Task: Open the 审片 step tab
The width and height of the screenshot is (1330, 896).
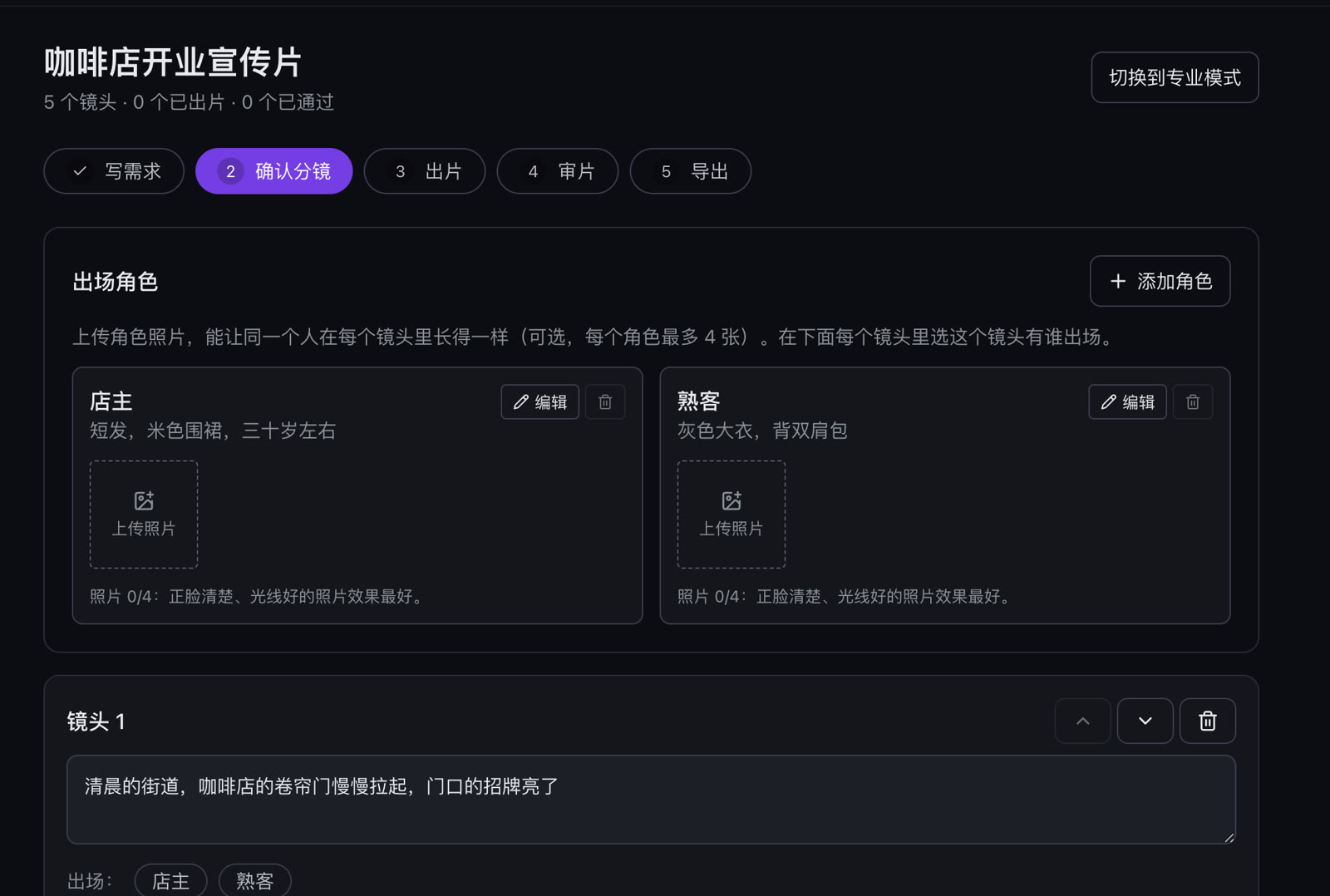Action: tap(558, 171)
